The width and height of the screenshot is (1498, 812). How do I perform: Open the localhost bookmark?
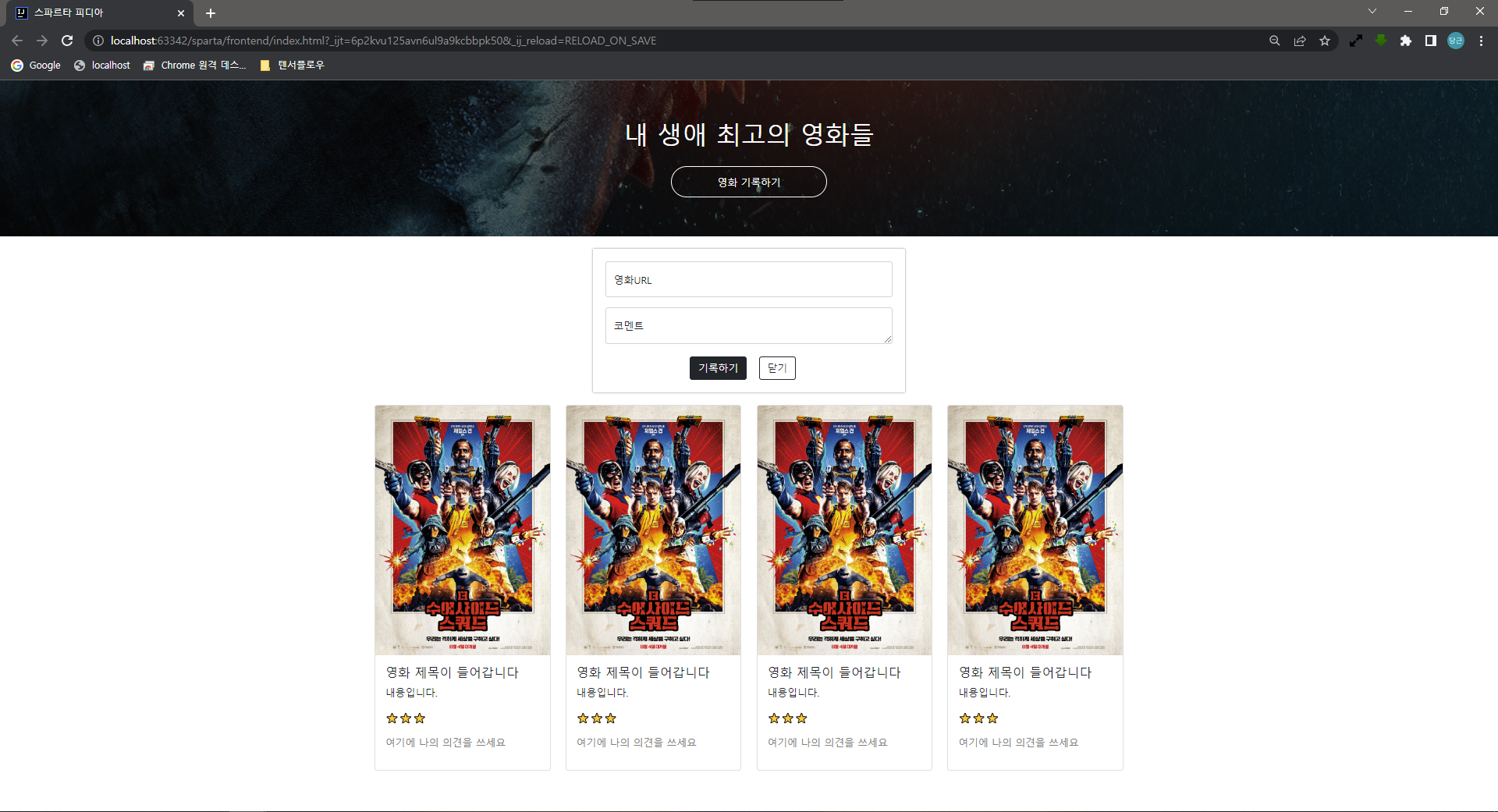tap(102, 66)
